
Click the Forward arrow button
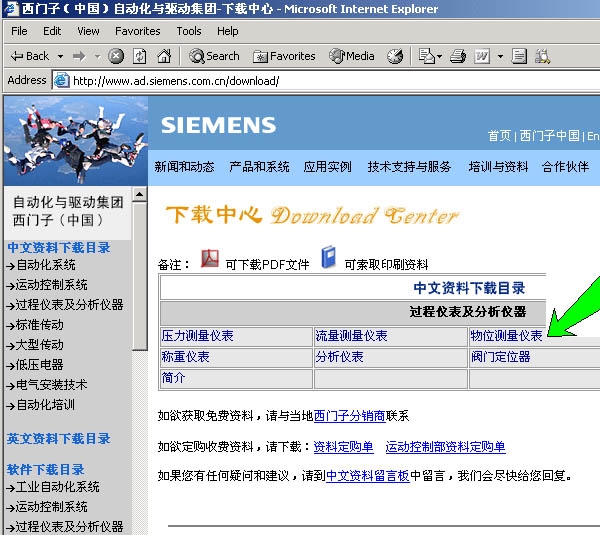pyautogui.click(x=79, y=57)
